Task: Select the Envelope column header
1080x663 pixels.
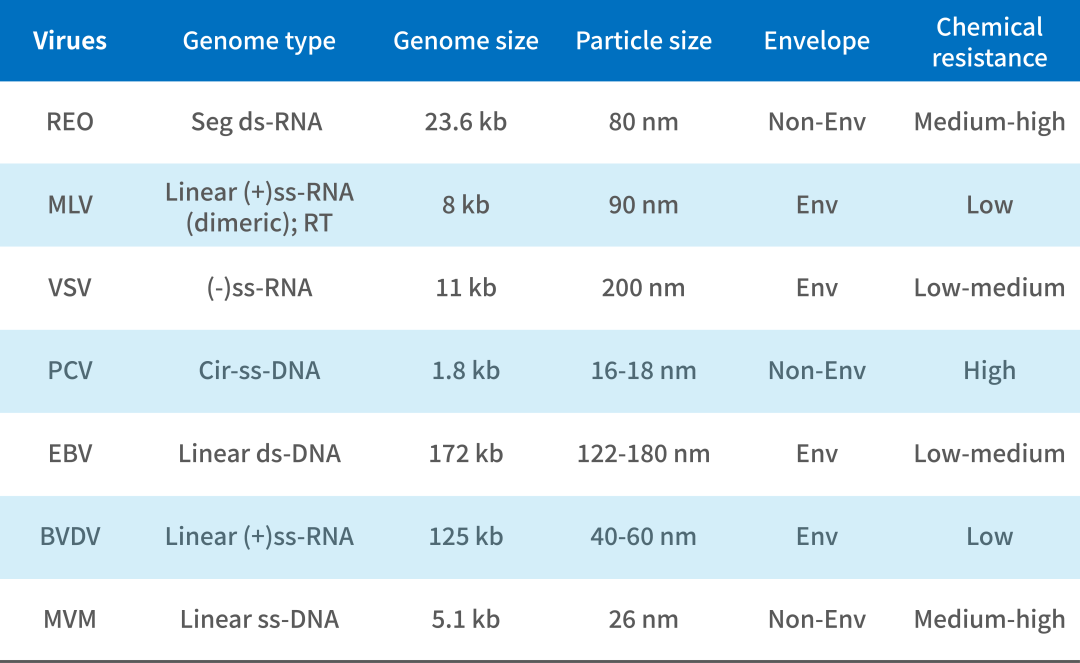Action: click(817, 41)
